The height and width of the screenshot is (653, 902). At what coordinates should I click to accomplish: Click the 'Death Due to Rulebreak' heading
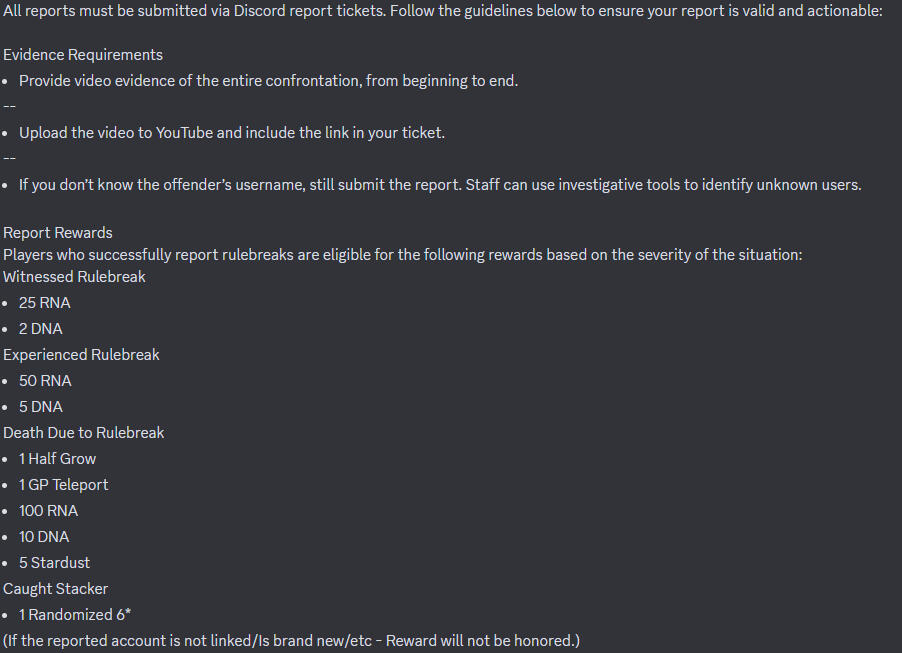coord(83,433)
